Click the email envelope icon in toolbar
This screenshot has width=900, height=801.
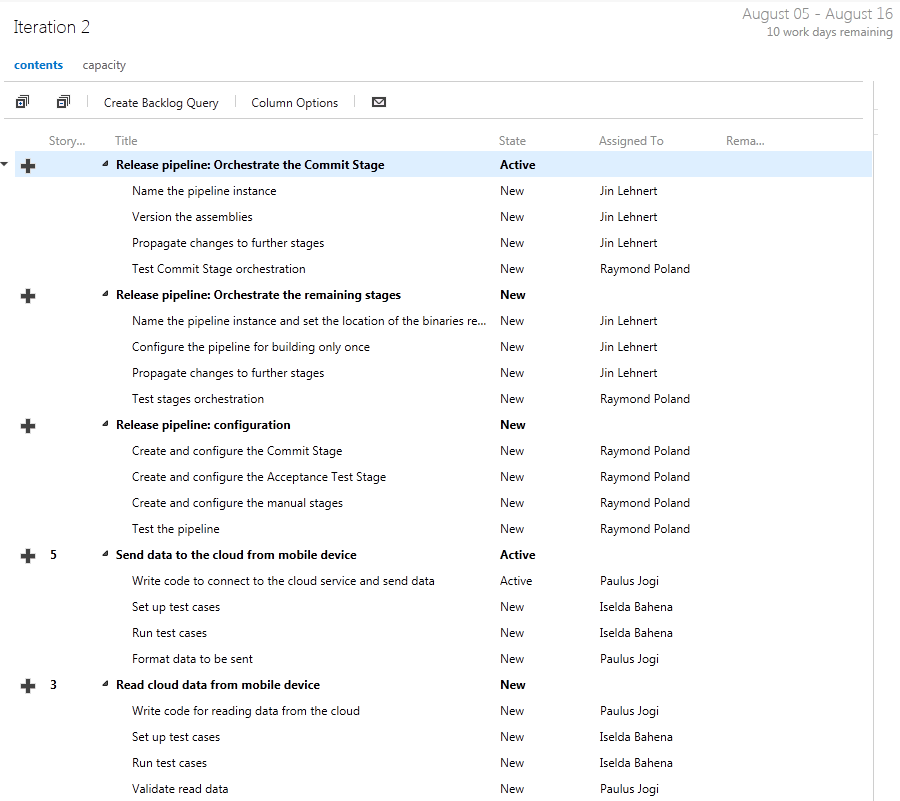point(379,102)
